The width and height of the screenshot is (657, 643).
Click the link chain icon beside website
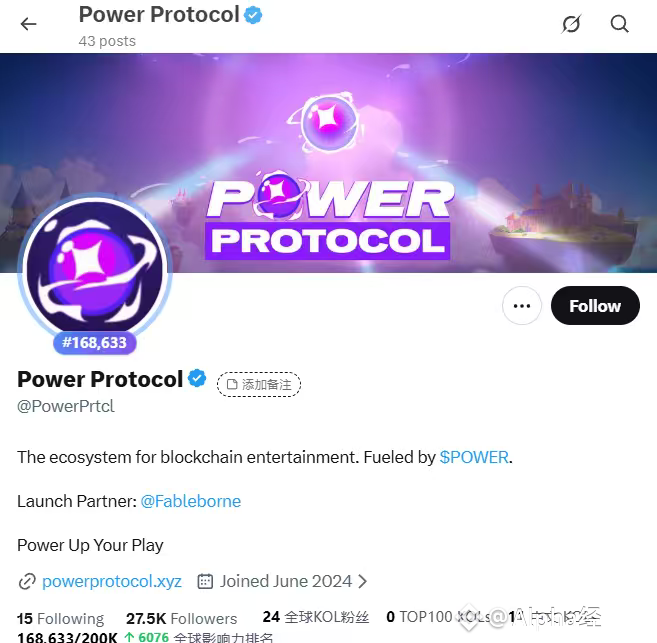(27, 581)
